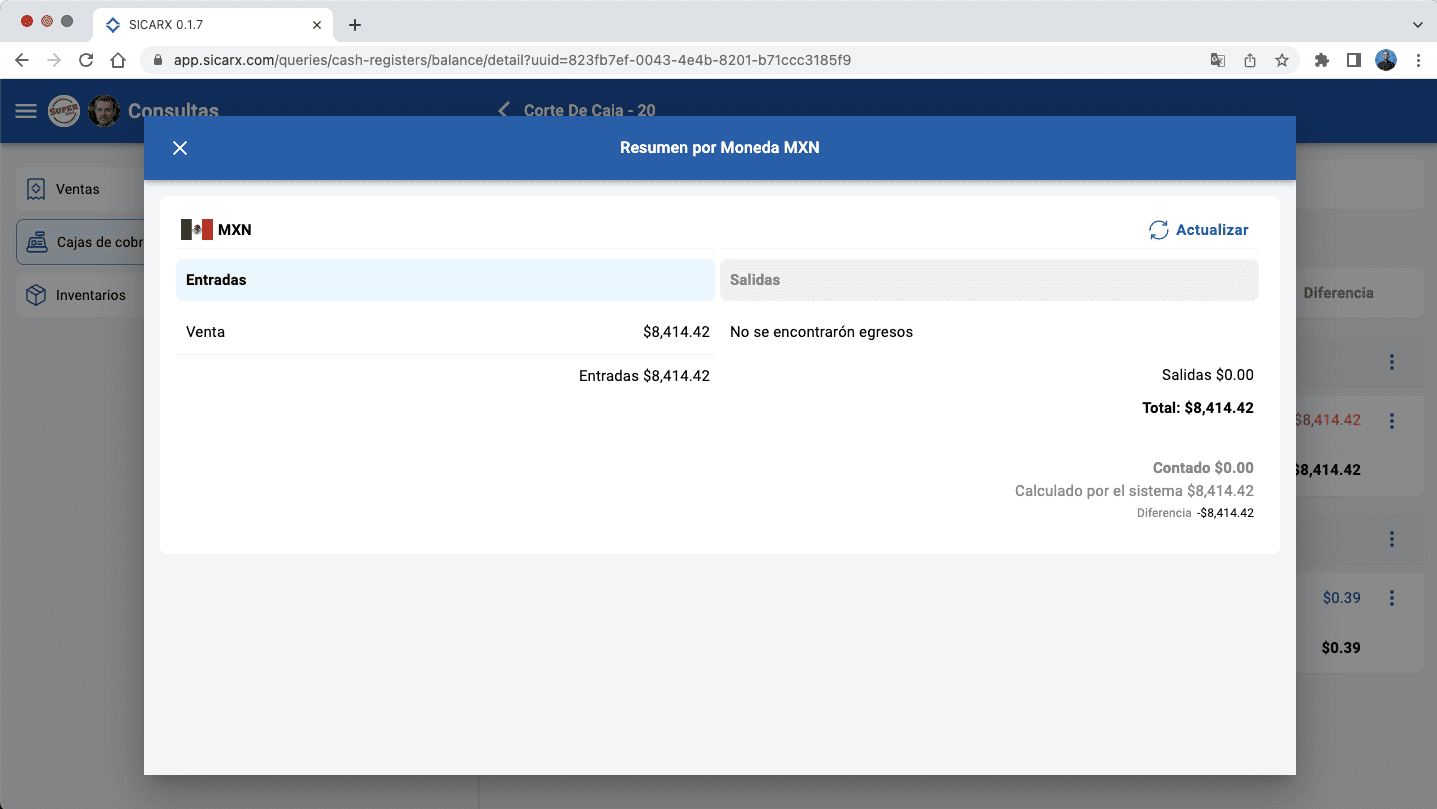Go back from Corte De Caja
Image resolution: width=1437 pixels, height=809 pixels.
point(504,110)
